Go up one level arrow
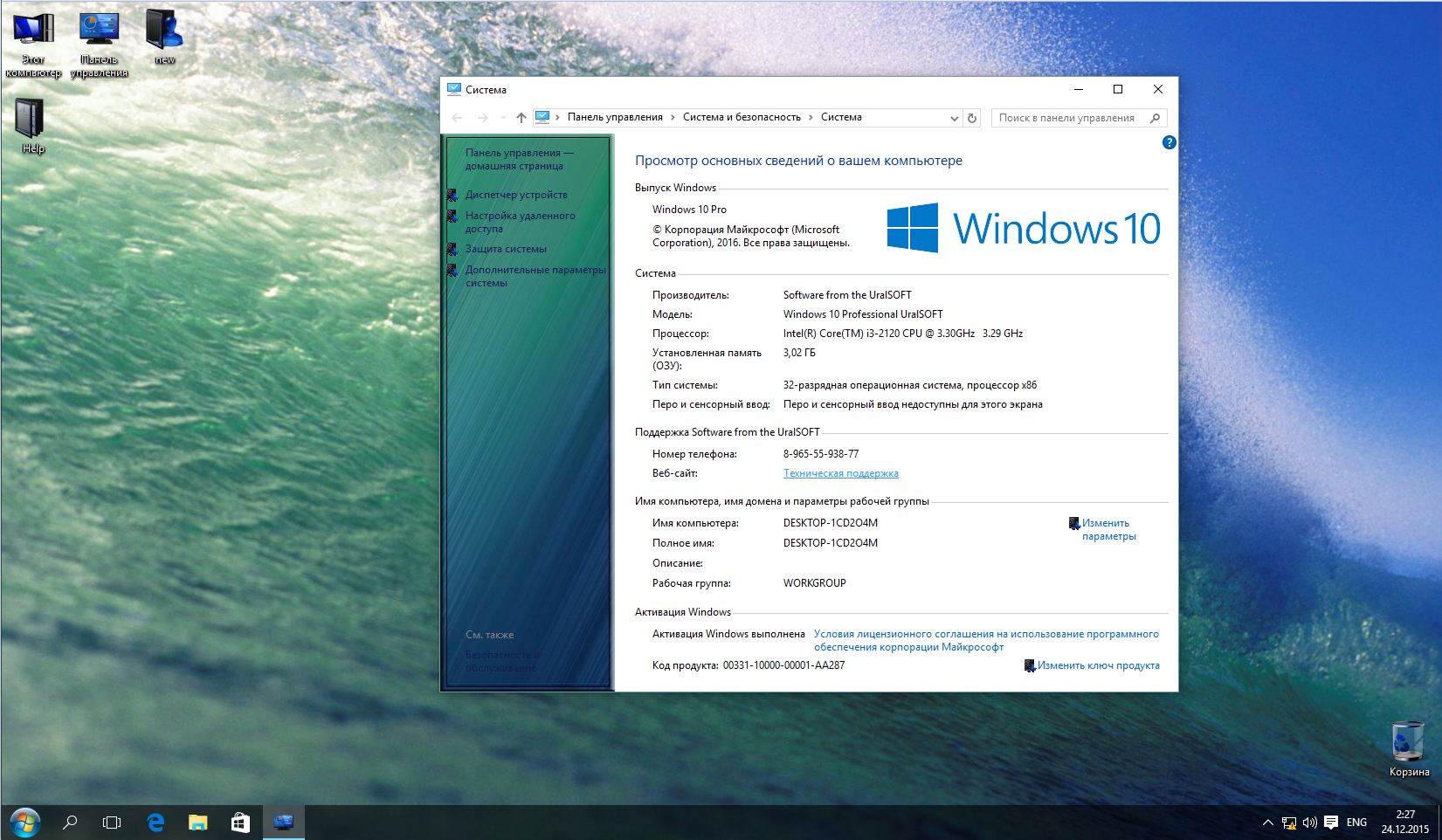Viewport: 1442px width, 840px height. [x=521, y=118]
